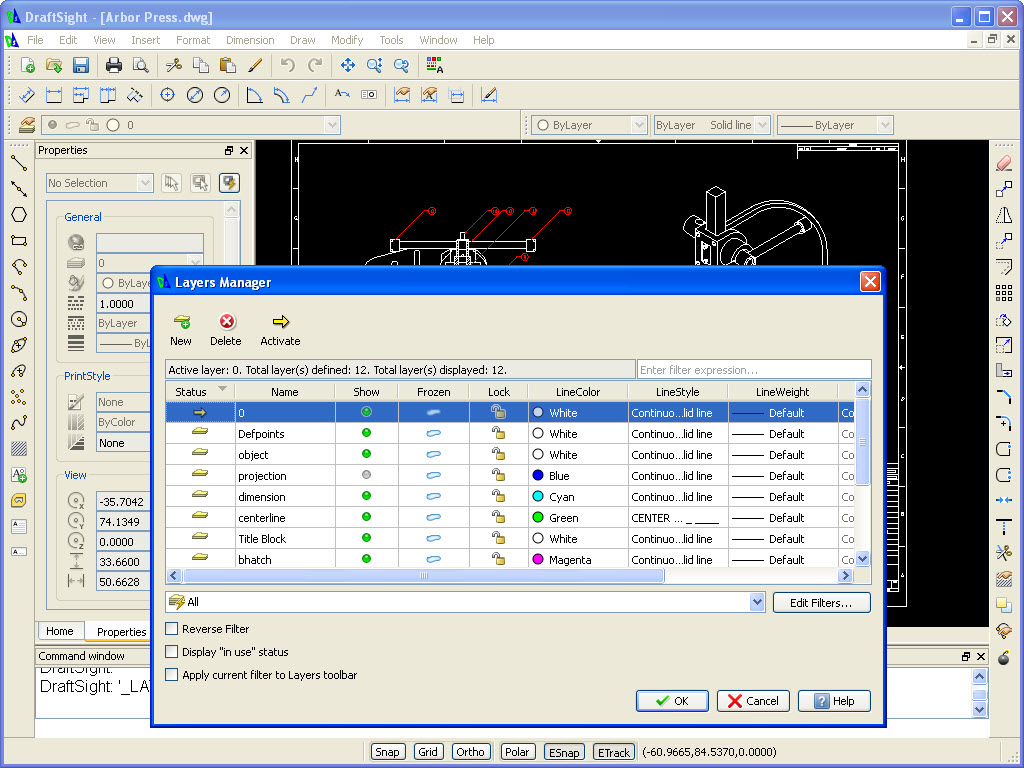Click the Save icon in toolbar
This screenshot has height=768, width=1024.
click(x=81, y=65)
